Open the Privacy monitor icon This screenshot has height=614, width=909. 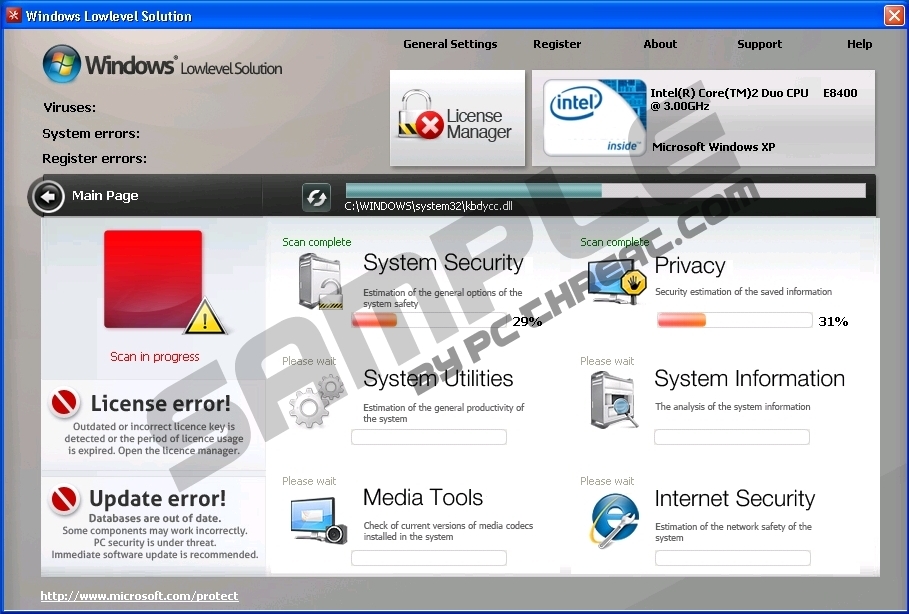click(x=617, y=281)
